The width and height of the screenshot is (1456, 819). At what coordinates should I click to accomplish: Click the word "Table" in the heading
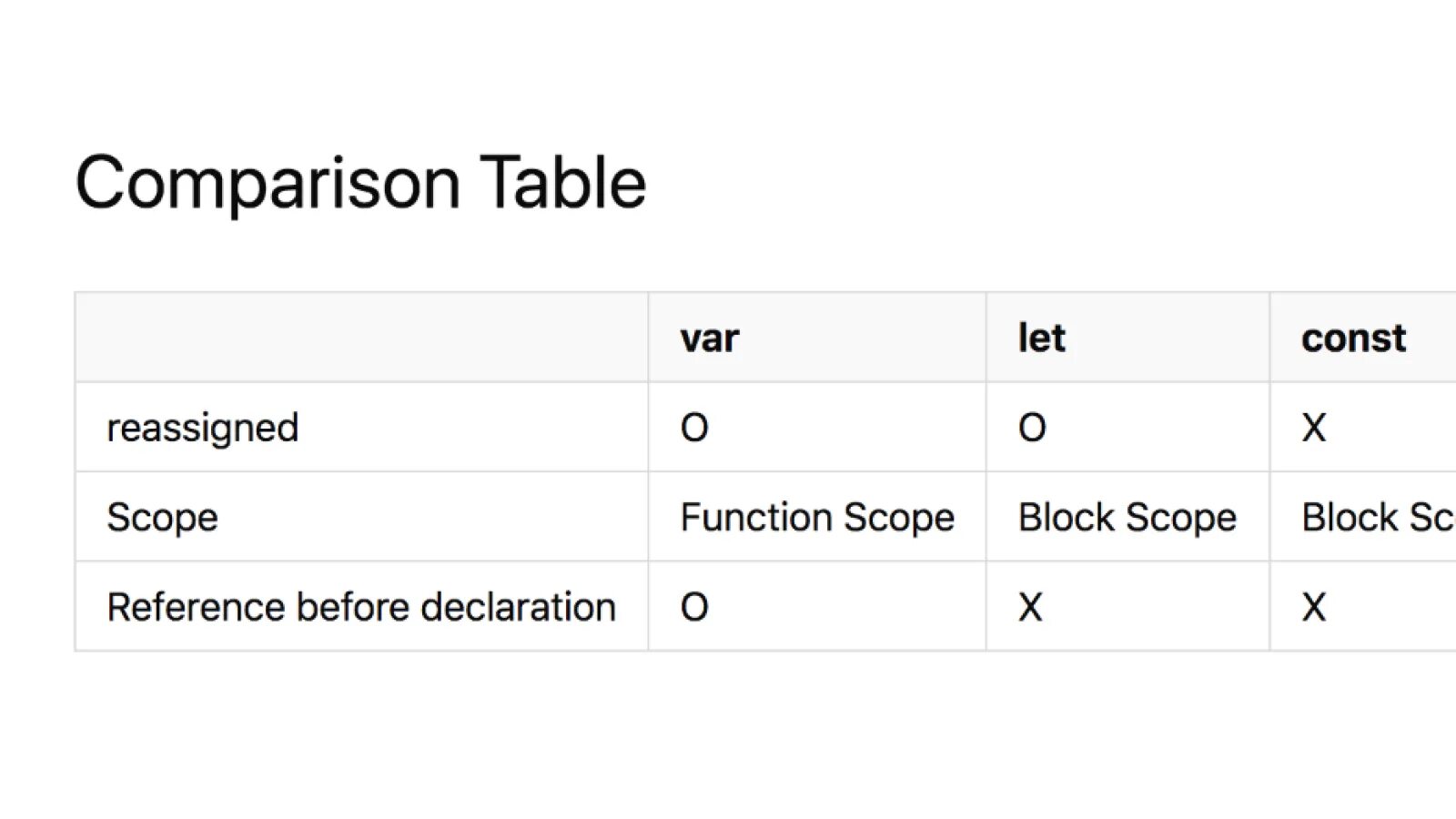click(562, 184)
